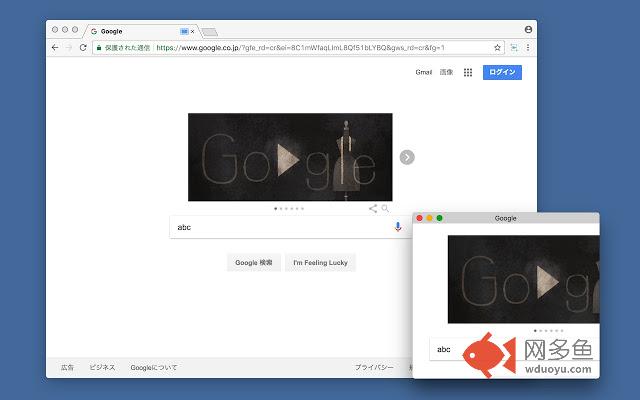
Task: Open the Gmail link
Action: pos(424,72)
